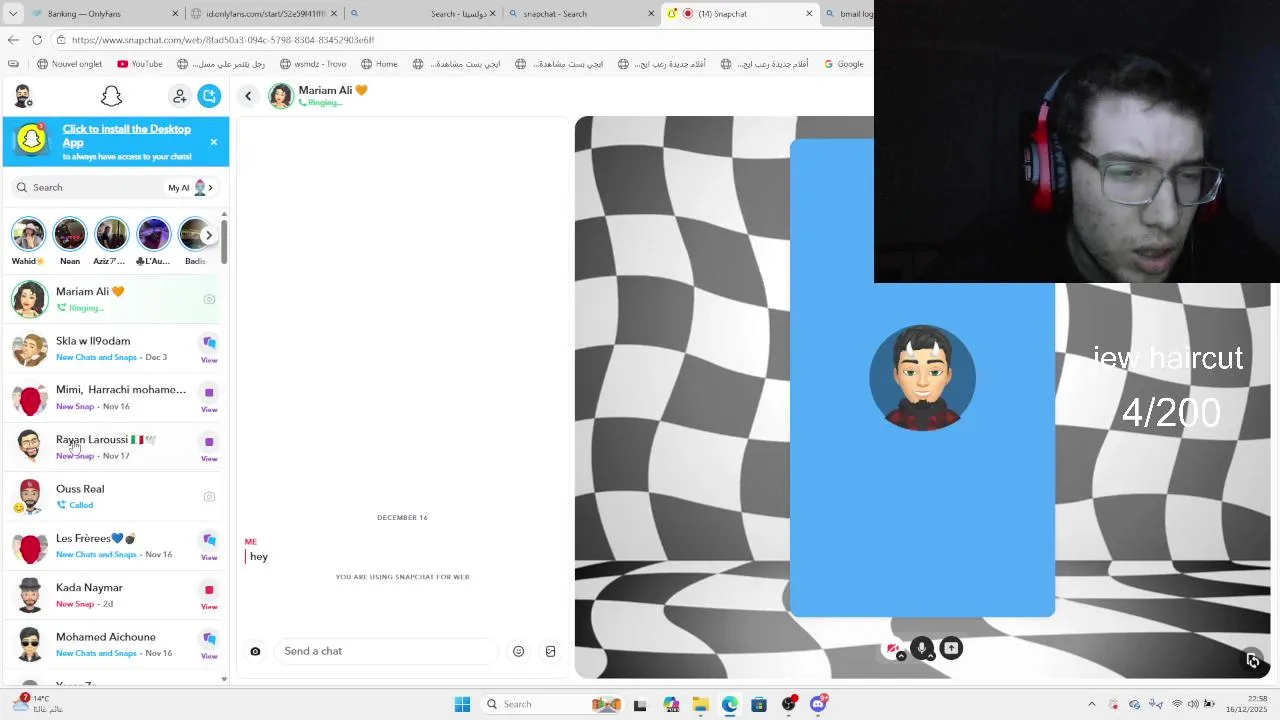1280x720 pixels.
Task: Toggle the call camera on or off
Action: [x=892, y=648]
